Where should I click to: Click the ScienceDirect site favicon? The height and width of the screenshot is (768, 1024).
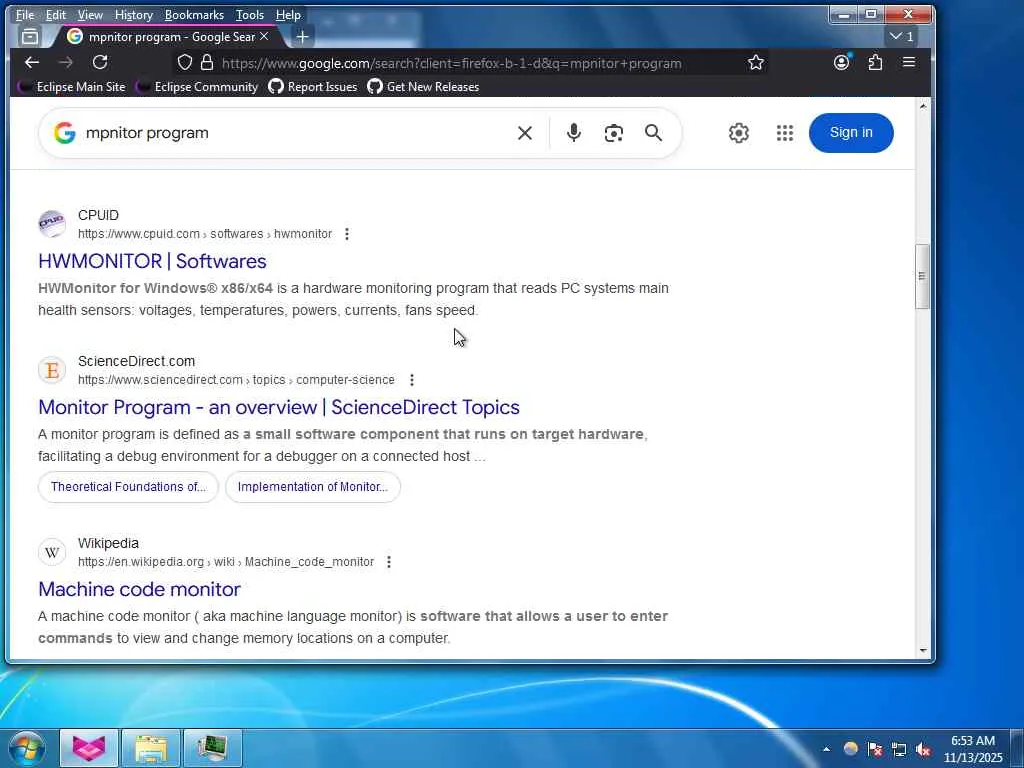52,370
